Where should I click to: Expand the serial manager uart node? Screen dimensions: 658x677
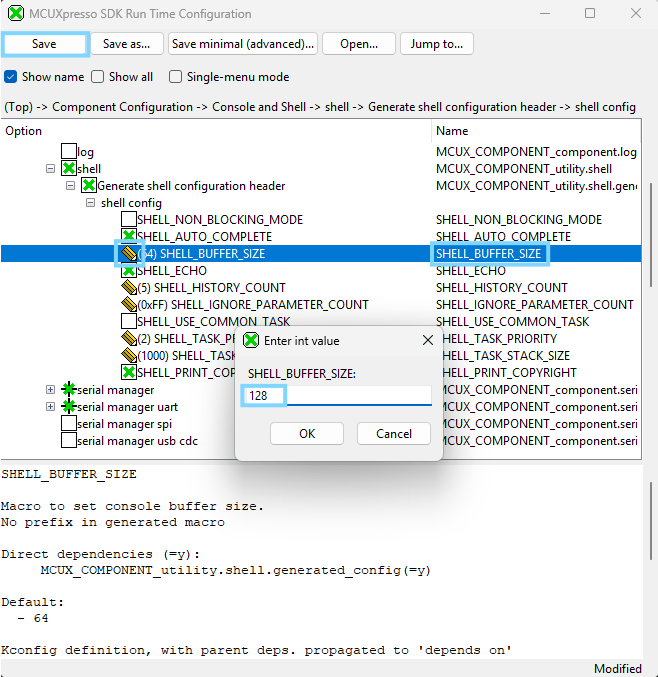[50, 407]
